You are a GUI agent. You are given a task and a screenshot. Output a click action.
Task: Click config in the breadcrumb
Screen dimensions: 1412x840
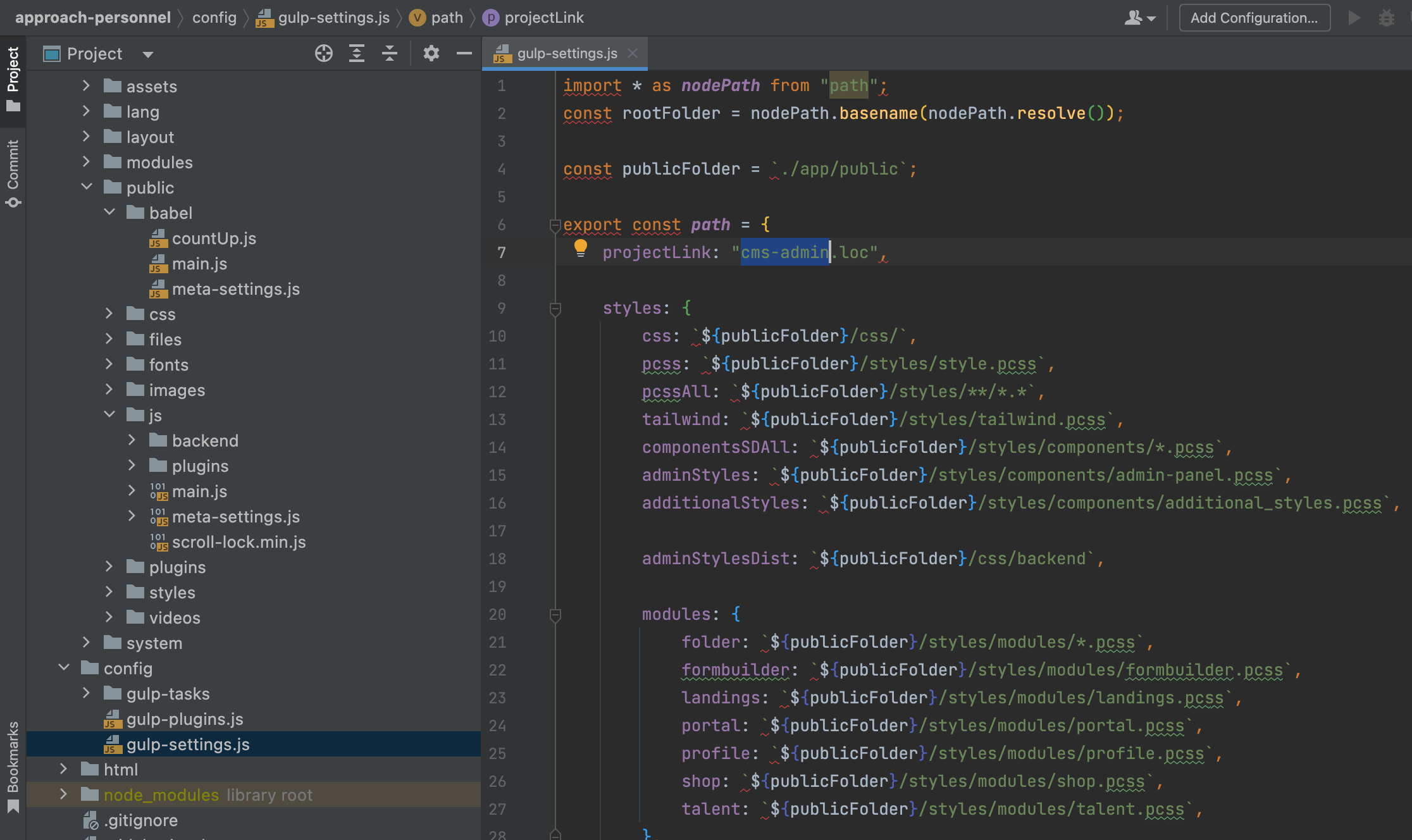click(x=214, y=18)
